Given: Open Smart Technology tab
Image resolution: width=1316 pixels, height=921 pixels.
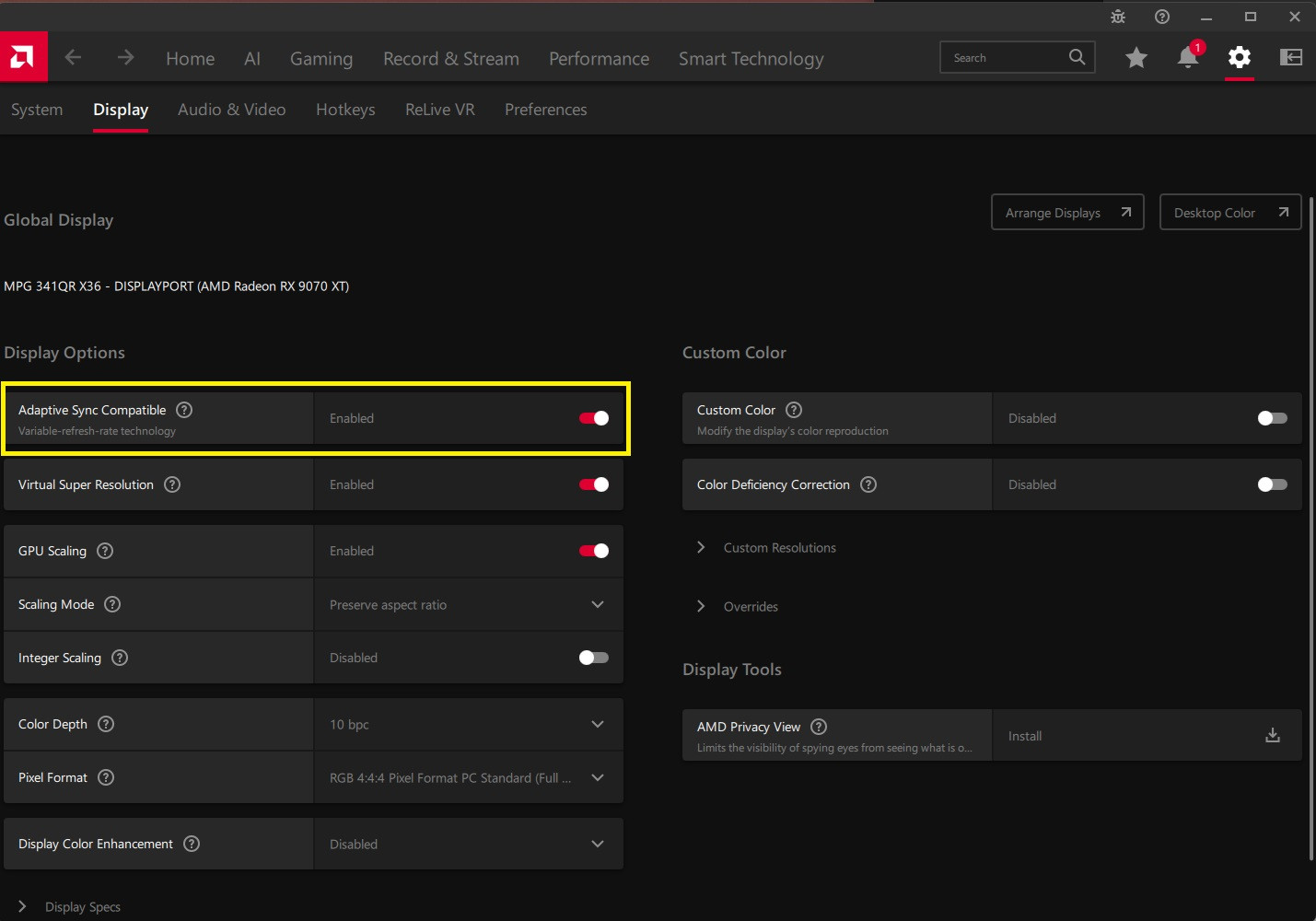Looking at the screenshot, I should pyautogui.click(x=751, y=58).
